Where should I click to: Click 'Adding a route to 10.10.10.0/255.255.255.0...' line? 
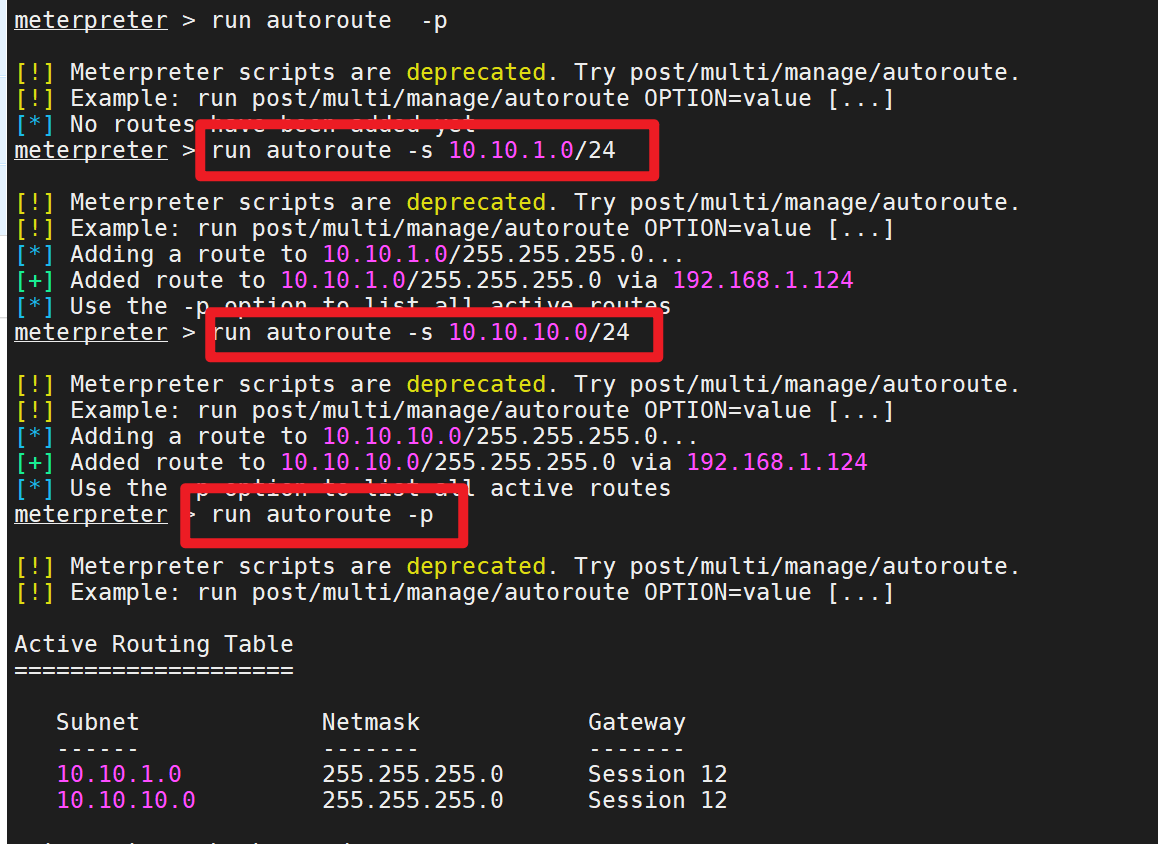pos(357,436)
